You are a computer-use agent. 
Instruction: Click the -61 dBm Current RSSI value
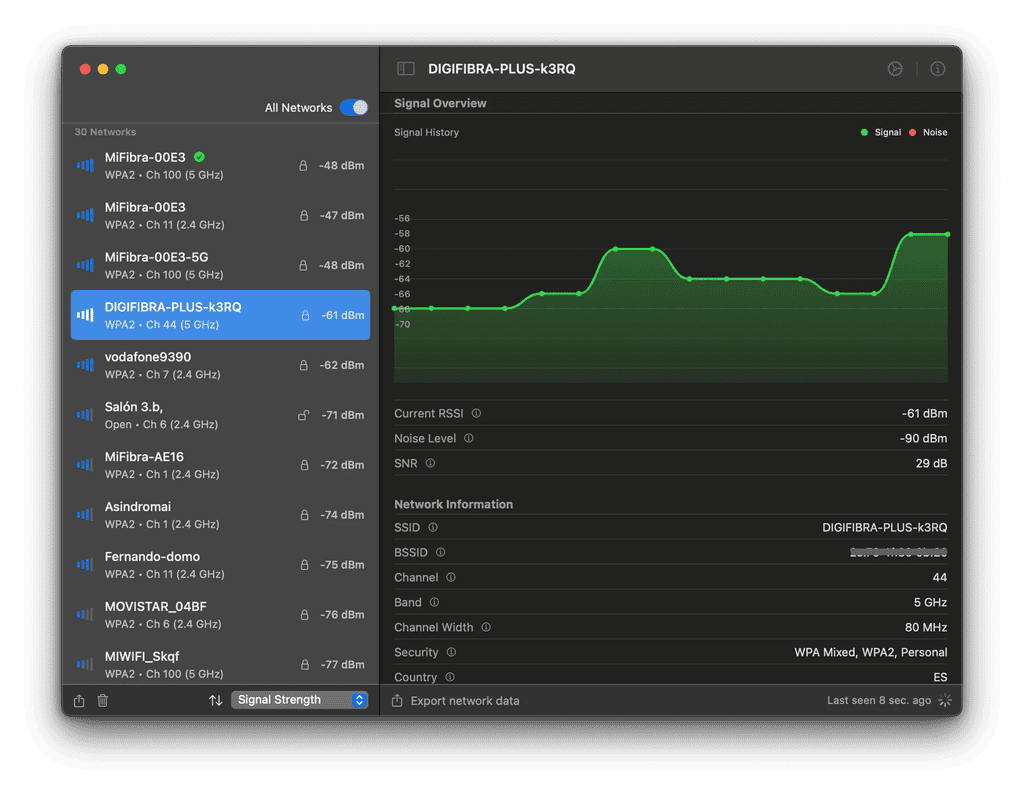coord(924,413)
